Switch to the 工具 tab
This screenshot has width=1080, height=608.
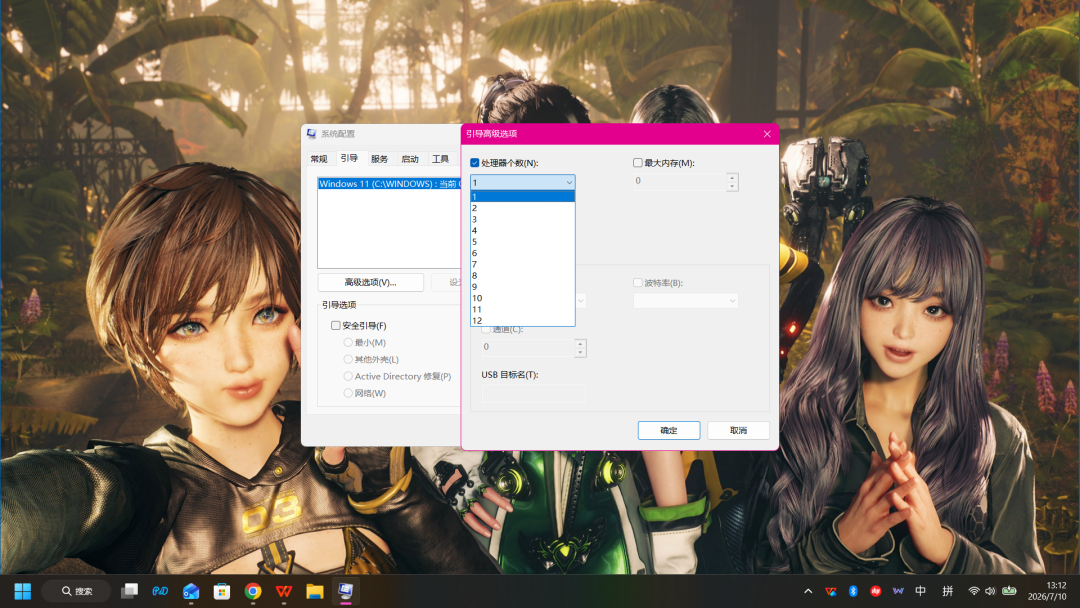click(440, 159)
